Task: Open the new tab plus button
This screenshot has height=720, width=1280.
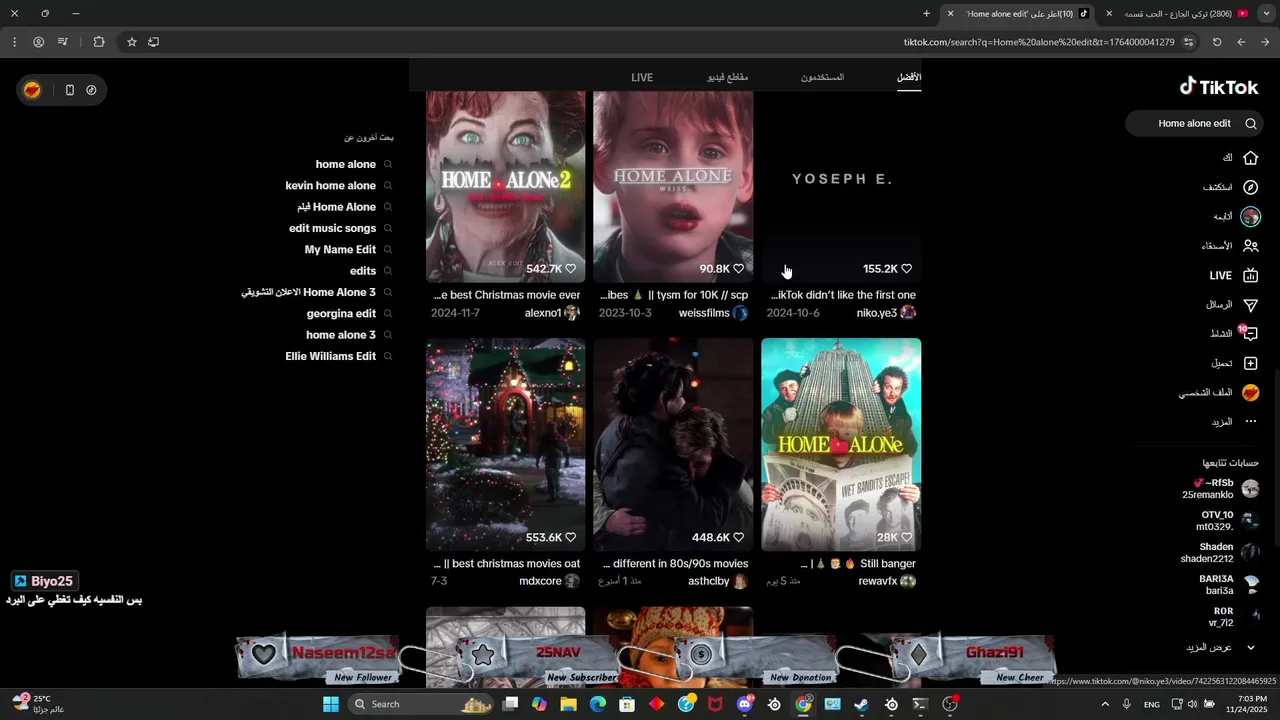Action: tap(926, 14)
